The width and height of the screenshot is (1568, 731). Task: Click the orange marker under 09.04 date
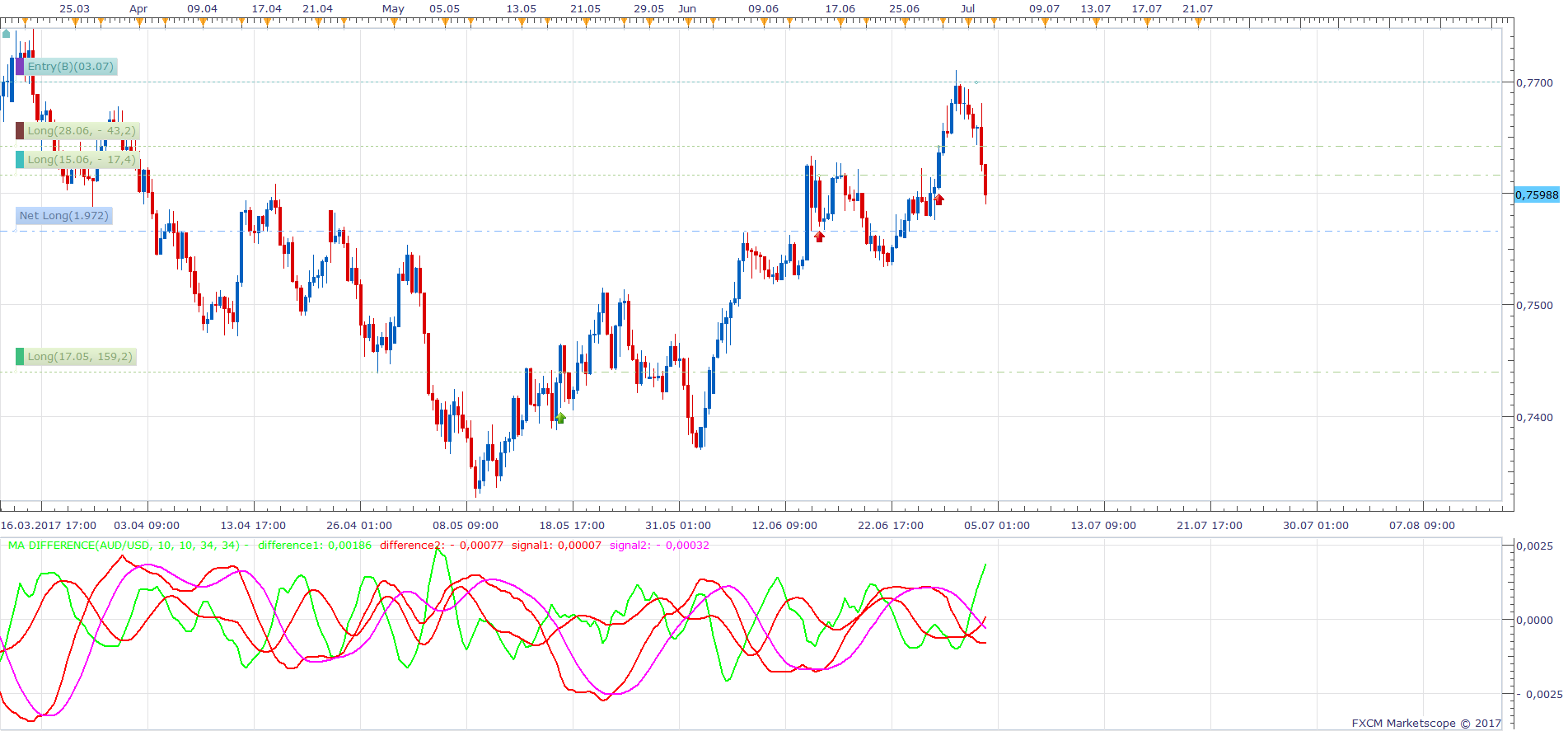point(203,23)
